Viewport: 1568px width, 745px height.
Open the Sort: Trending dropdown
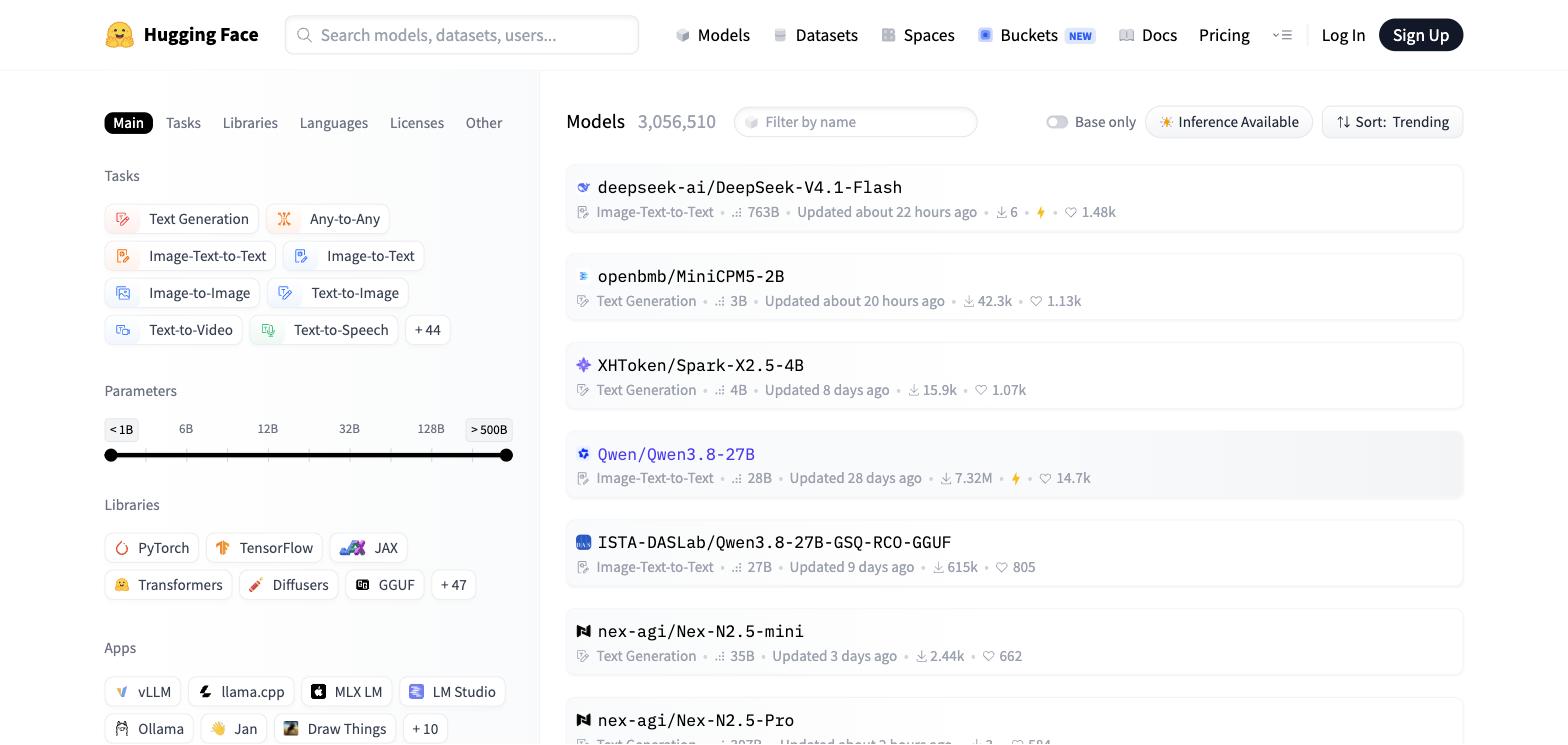point(1392,122)
